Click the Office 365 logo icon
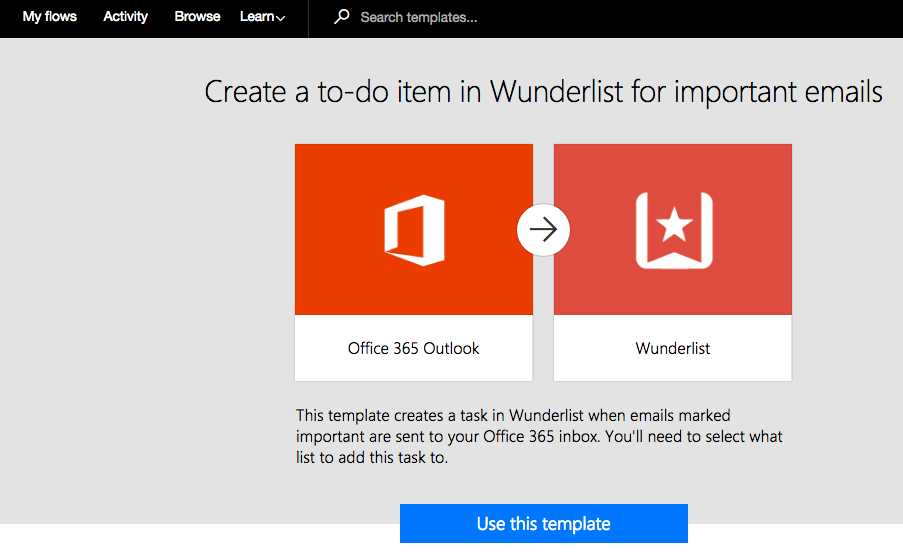The width and height of the screenshot is (903, 559). (x=413, y=231)
